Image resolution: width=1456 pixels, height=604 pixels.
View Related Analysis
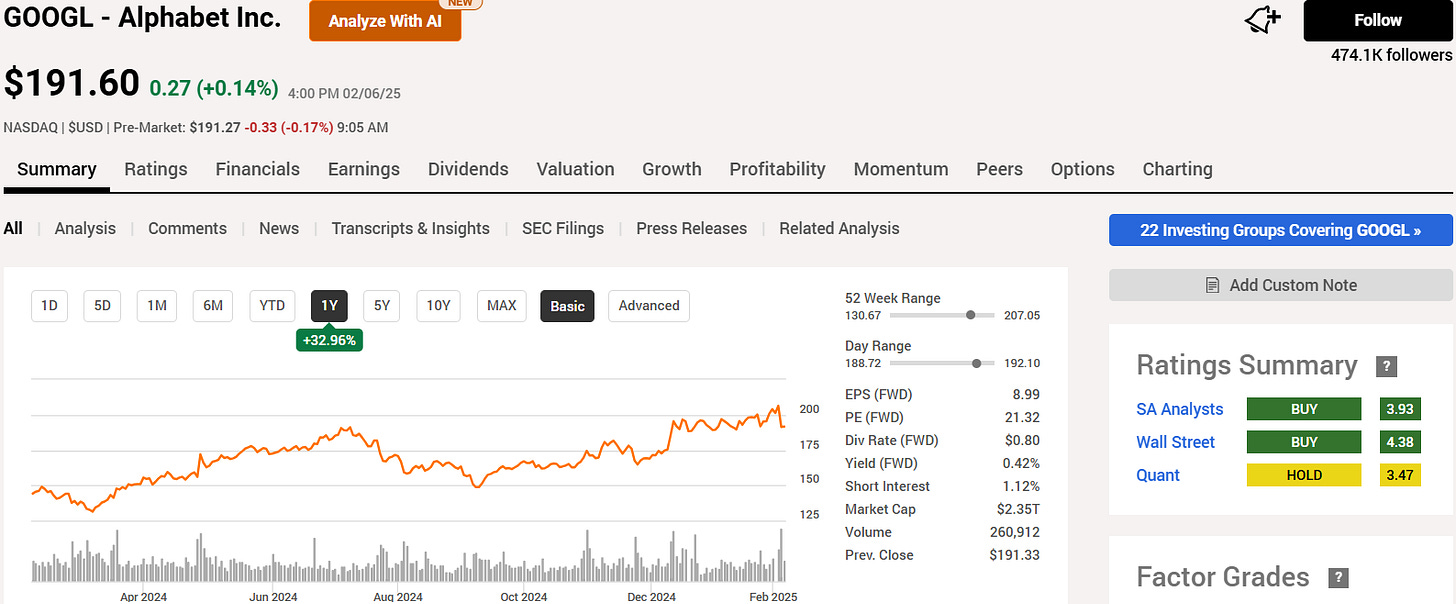pyautogui.click(x=839, y=228)
